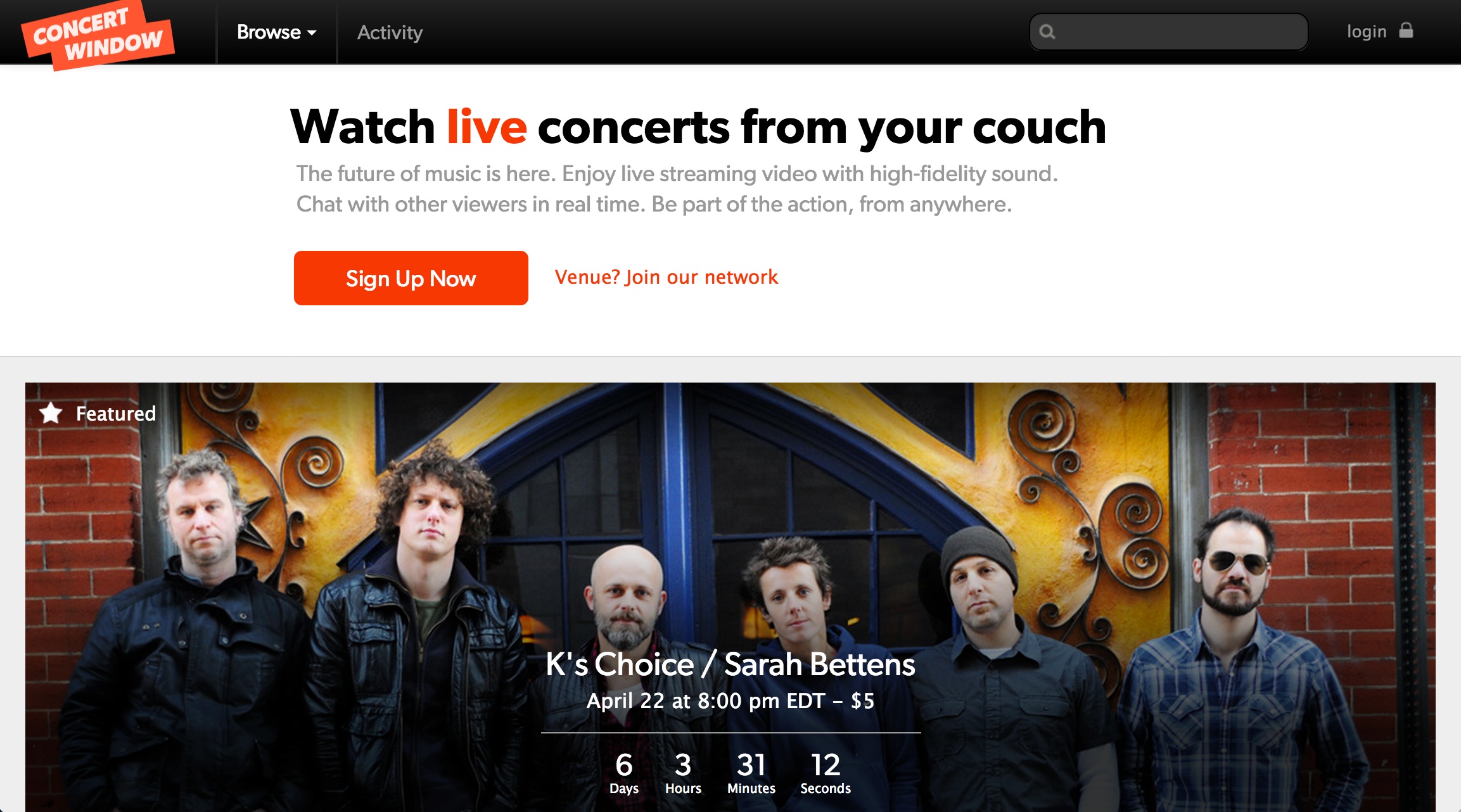
Task: Click the Featured star icon
Action: [x=51, y=413]
